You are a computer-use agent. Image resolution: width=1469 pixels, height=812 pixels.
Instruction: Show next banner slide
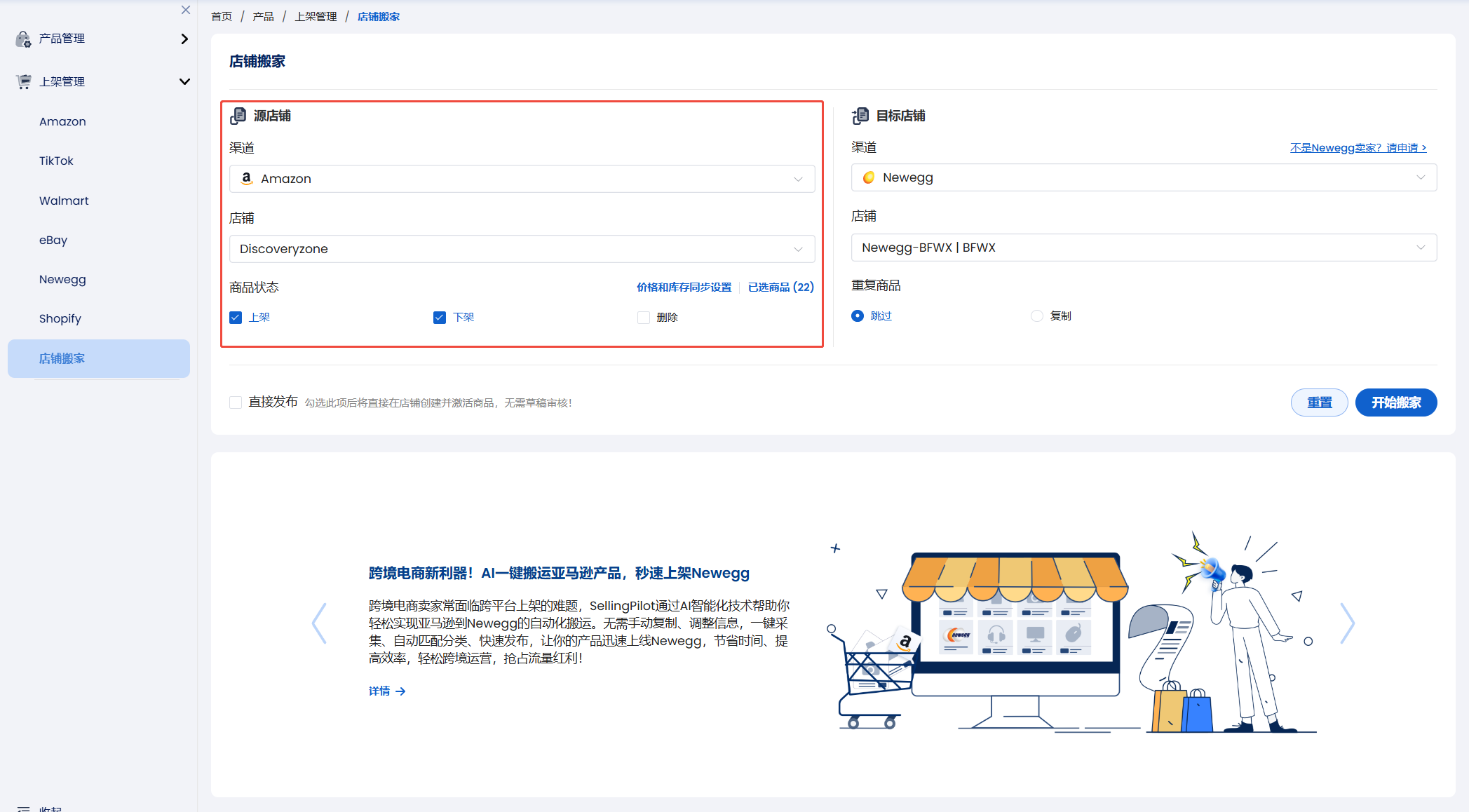click(x=1347, y=623)
